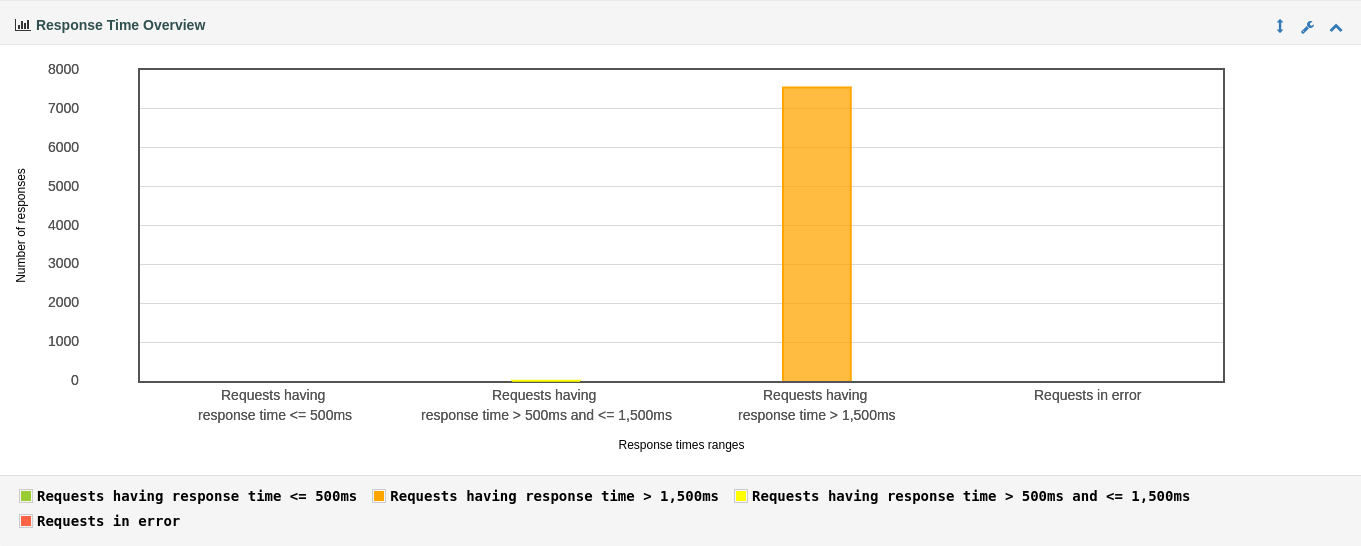Toggle the orange > 1,500ms legend swatch
The image size is (1361, 546).
pos(379,496)
